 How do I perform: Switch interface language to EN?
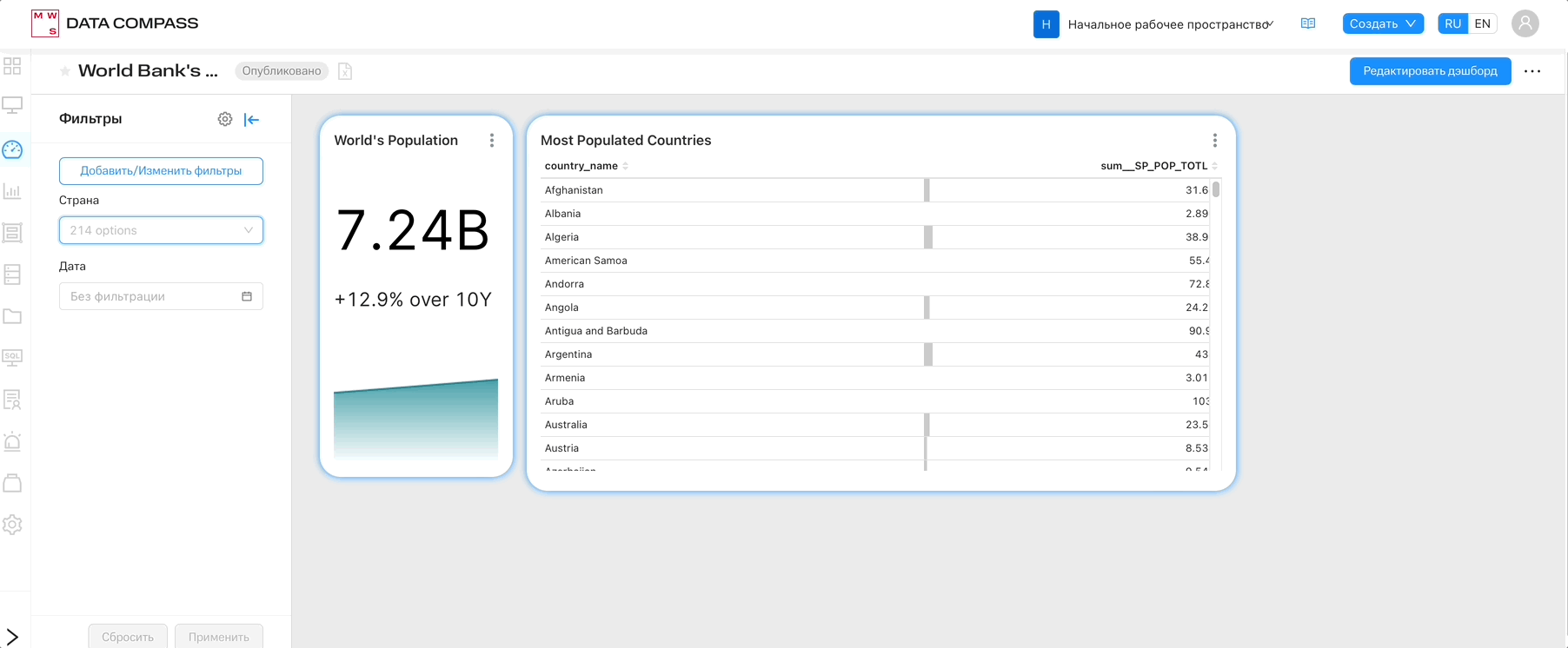coord(1482,24)
